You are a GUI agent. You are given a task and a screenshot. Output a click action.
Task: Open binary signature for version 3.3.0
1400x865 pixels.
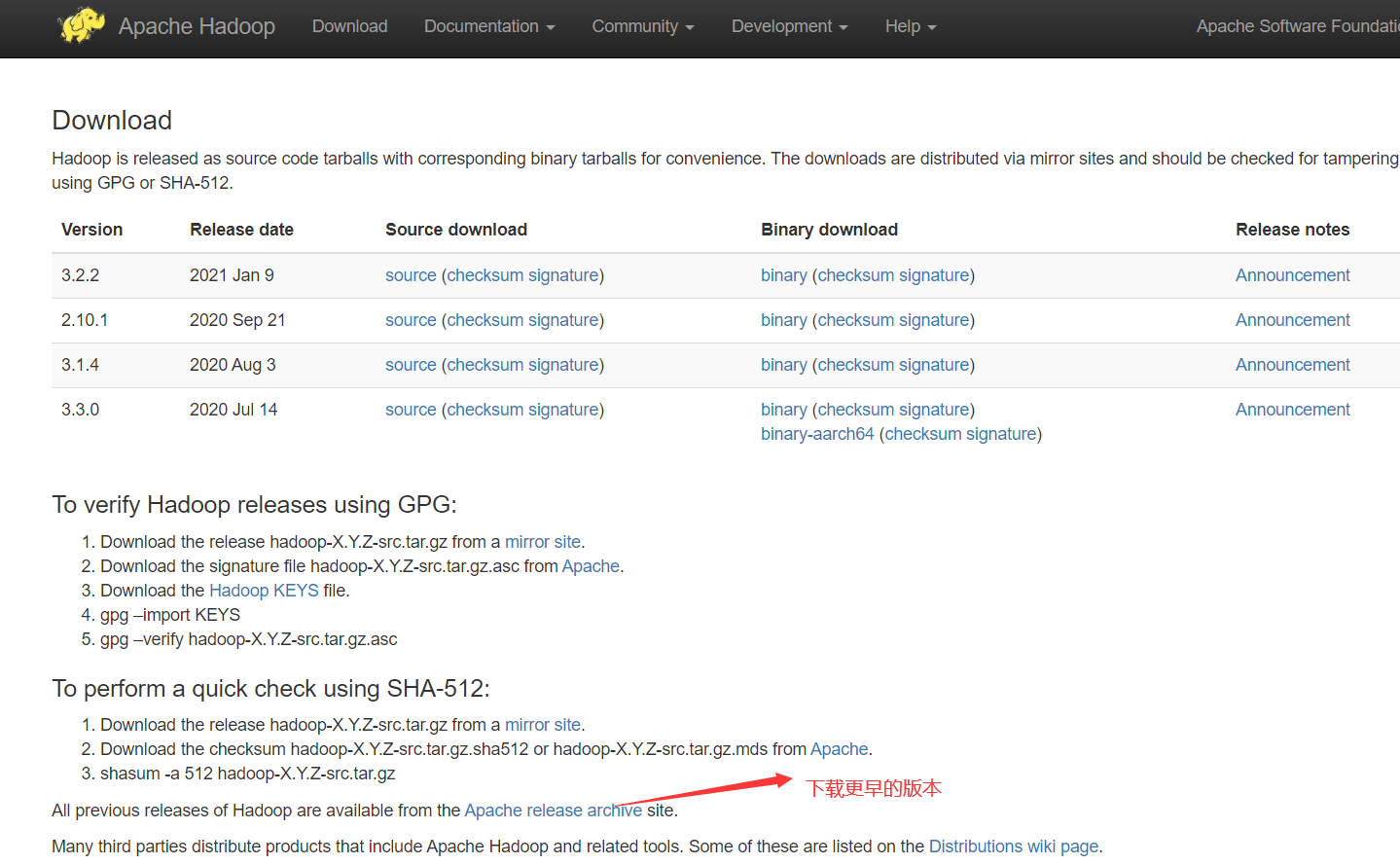[934, 410]
